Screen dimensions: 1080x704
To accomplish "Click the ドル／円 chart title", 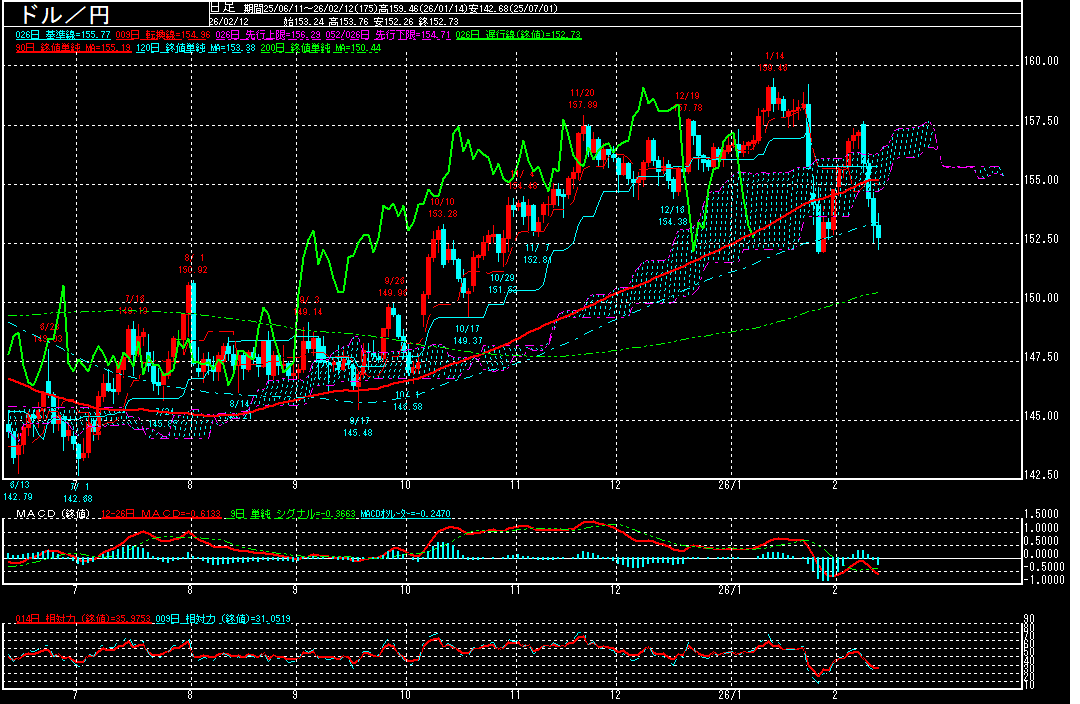I will 60,15.
